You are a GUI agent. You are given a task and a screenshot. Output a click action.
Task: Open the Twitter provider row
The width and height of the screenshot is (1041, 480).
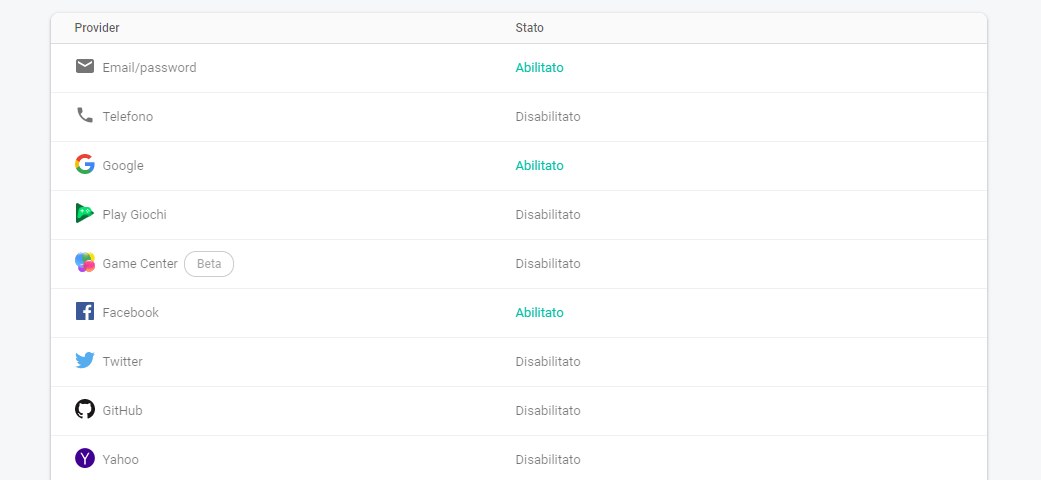[x=519, y=362]
